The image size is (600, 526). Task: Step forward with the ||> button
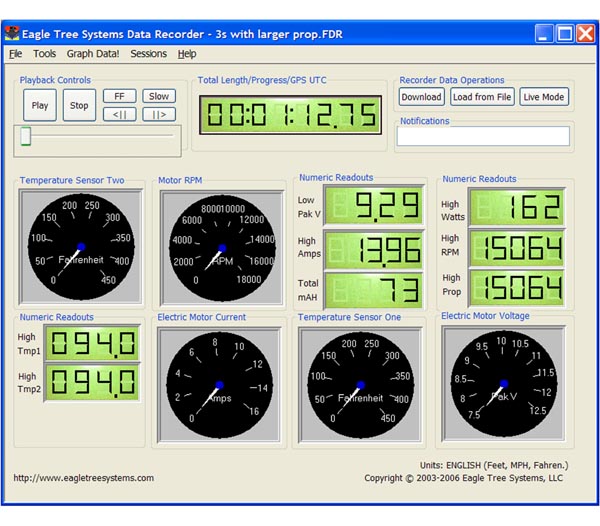pyautogui.click(x=159, y=114)
